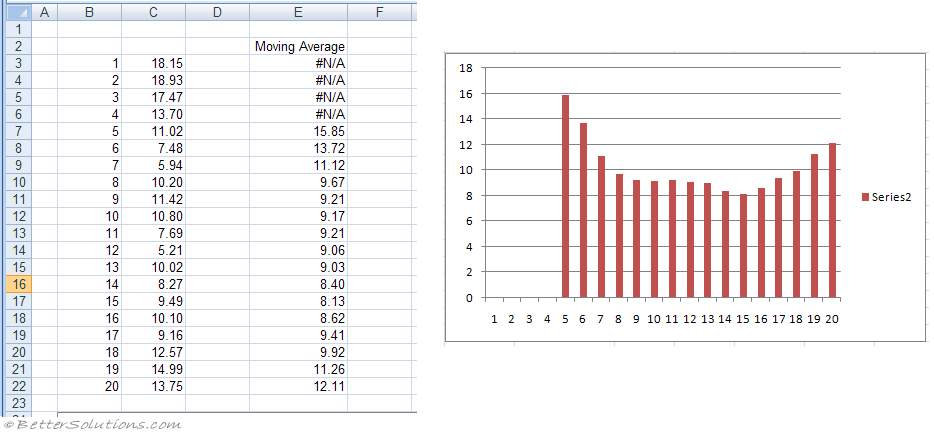
Task: Click cell containing 5.94
Action: pos(154,165)
